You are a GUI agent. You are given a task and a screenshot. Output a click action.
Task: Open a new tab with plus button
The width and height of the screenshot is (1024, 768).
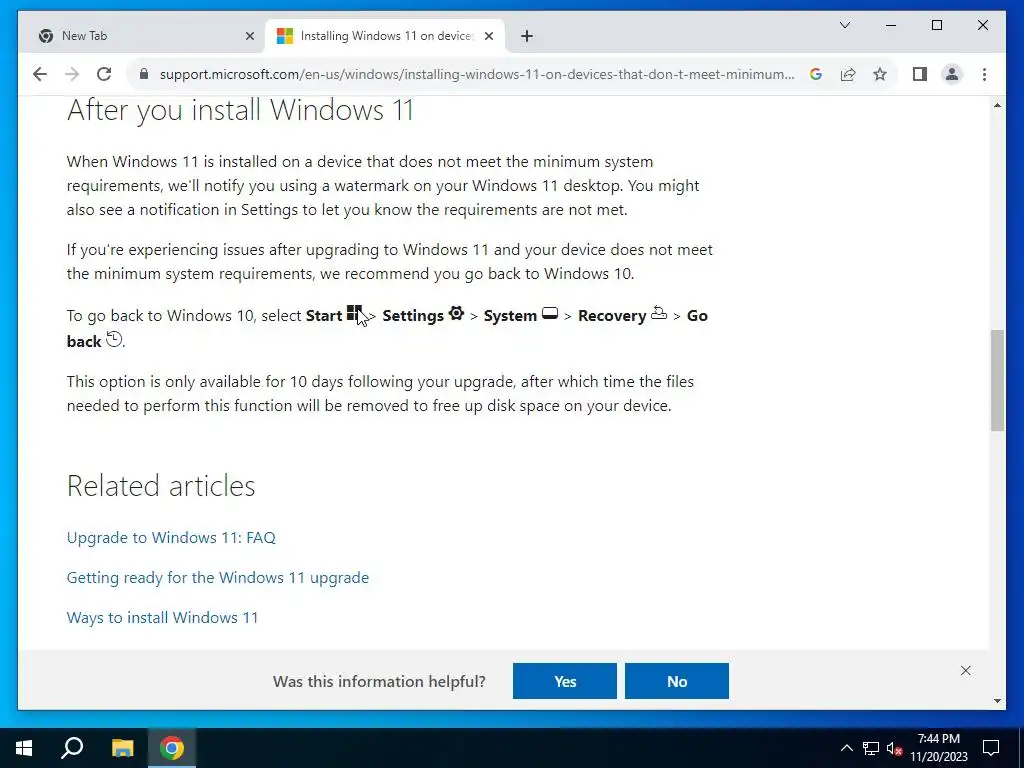click(527, 36)
